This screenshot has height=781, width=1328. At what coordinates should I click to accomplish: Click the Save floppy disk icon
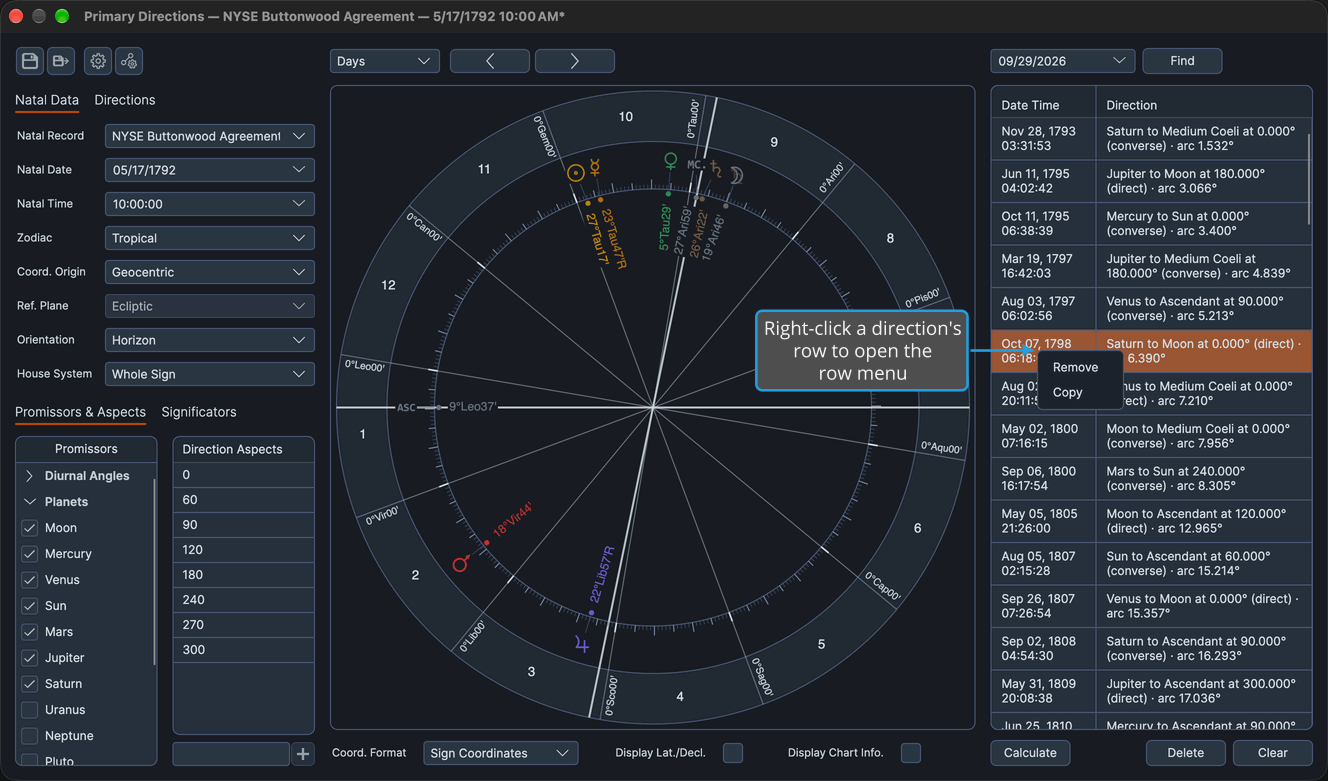click(x=30, y=61)
